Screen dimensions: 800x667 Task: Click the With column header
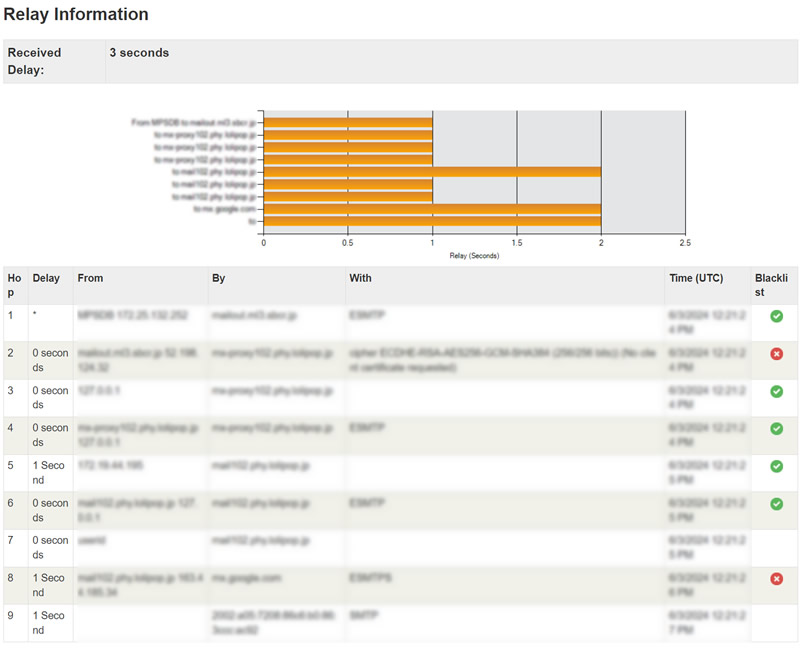[x=360, y=278]
